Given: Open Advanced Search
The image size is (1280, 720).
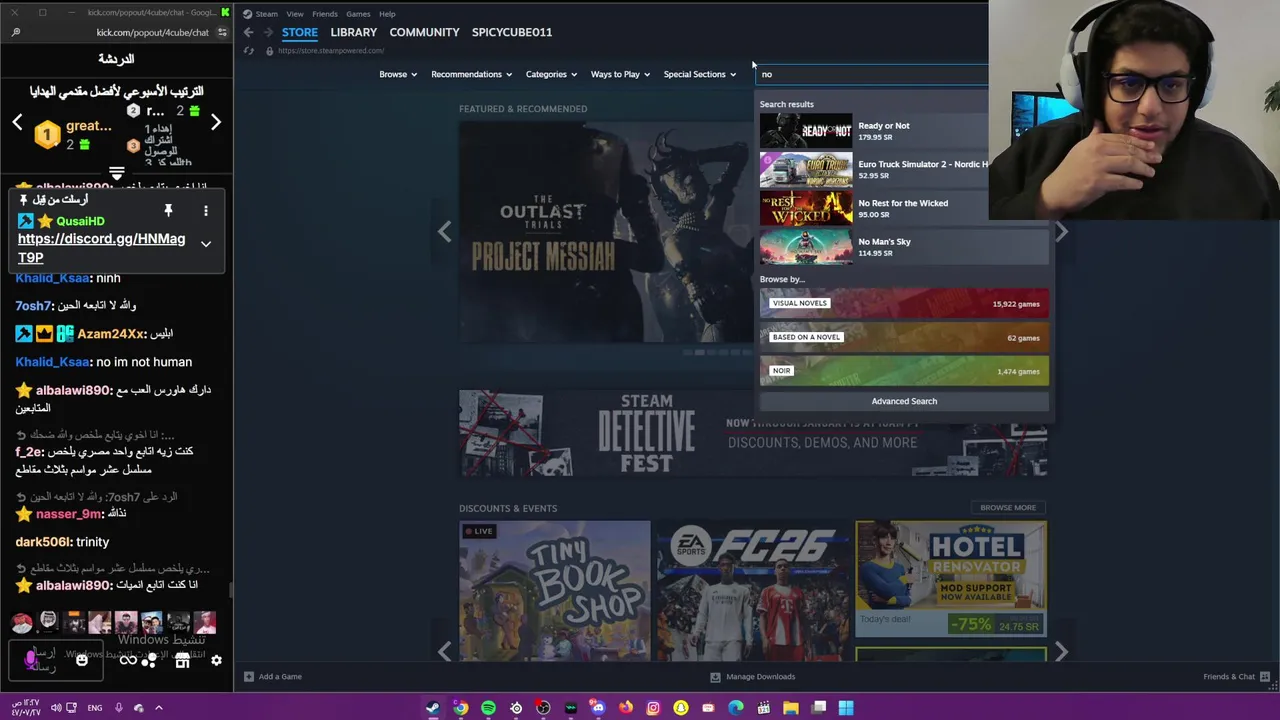Looking at the screenshot, I should coord(904,401).
